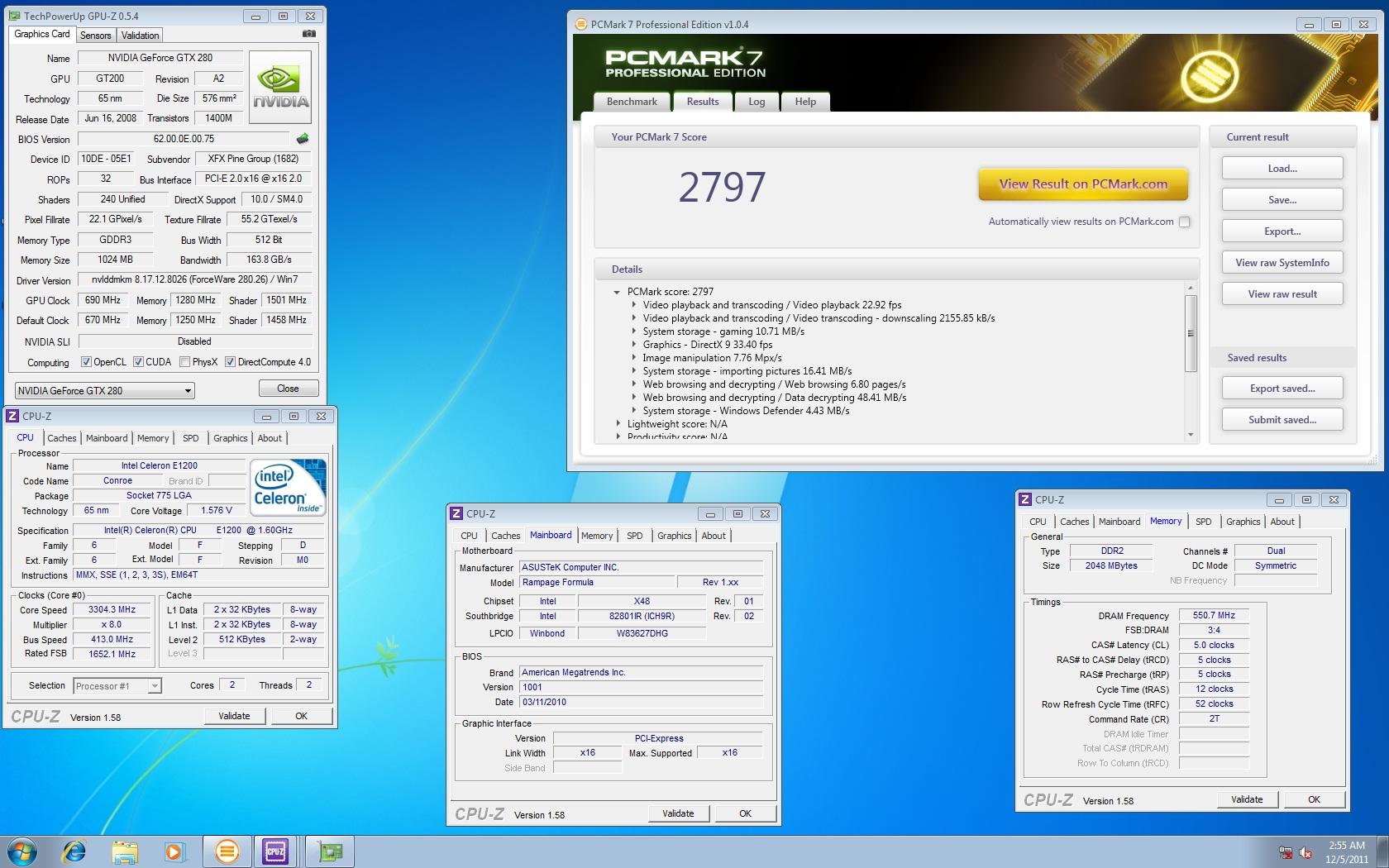Image resolution: width=1389 pixels, height=868 pixels.
Task: Click the CPU-Z Mainboard window title icon
Action: [456, 513]
